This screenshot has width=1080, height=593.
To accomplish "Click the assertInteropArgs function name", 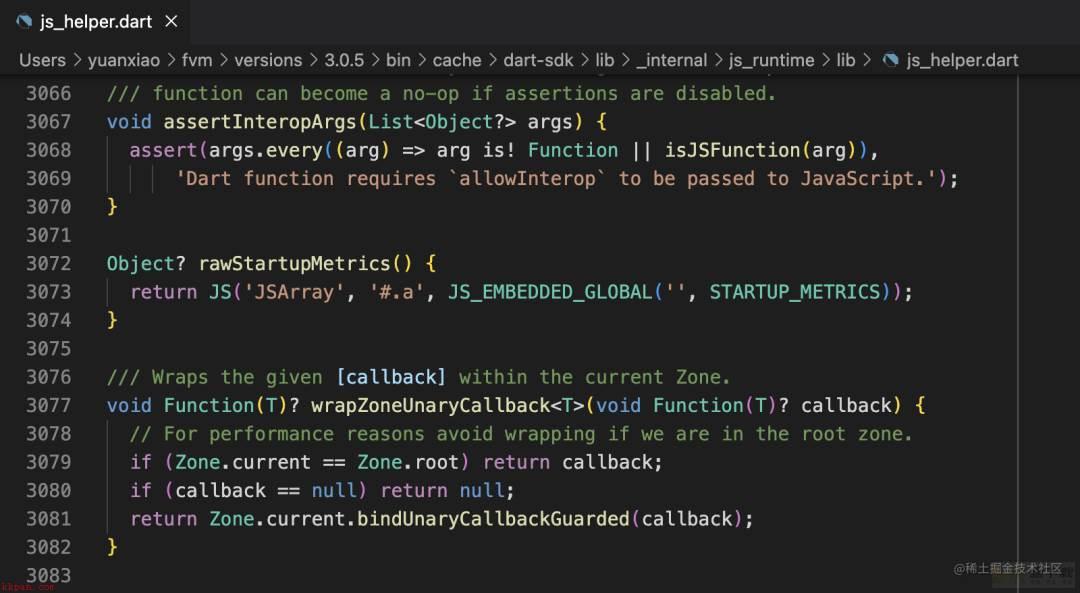I will click(260, 122).
